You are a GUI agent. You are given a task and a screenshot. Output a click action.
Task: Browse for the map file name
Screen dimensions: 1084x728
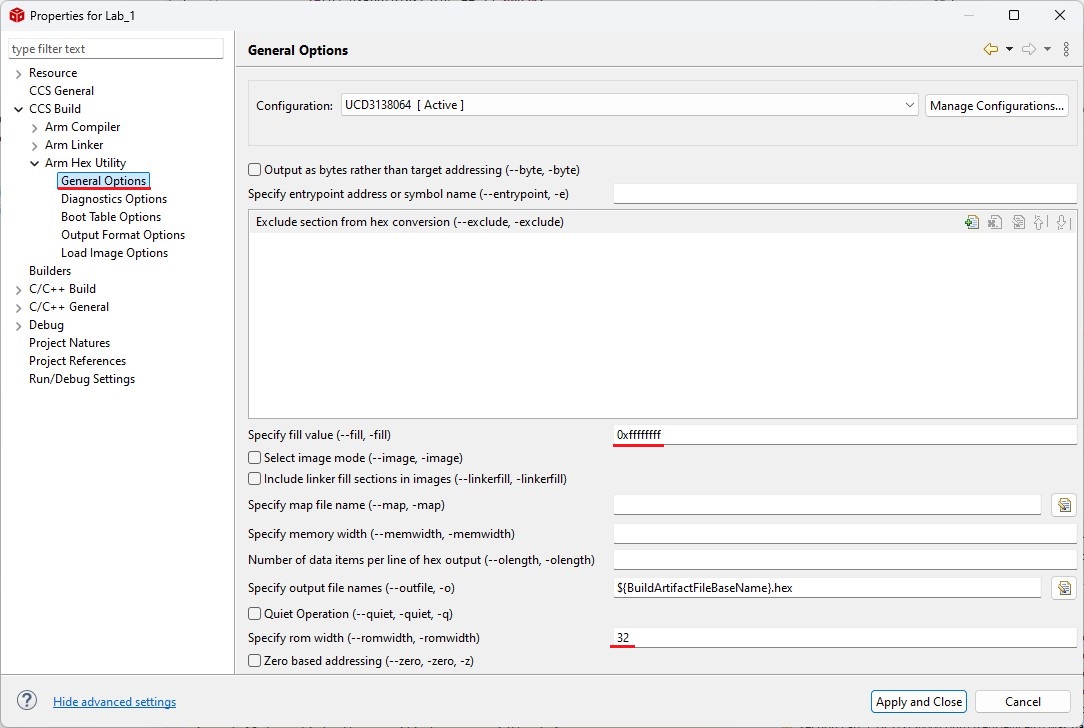(1063, 506)
